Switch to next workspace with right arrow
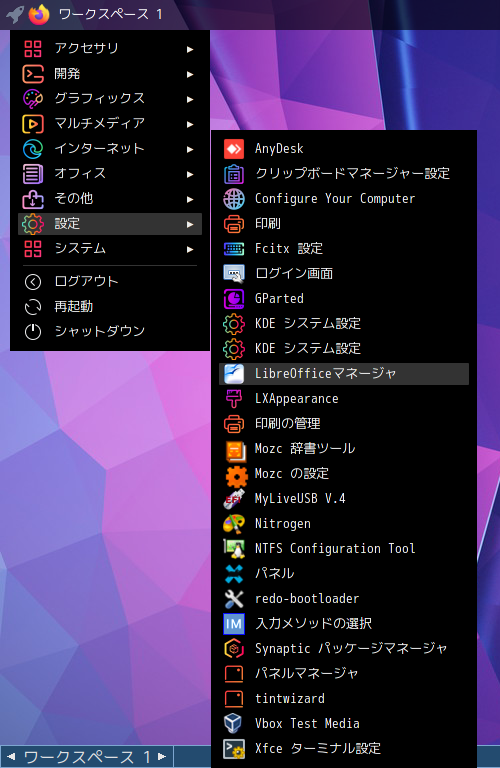The width and height of the screenshot is (500, 768). coord(162,757)
